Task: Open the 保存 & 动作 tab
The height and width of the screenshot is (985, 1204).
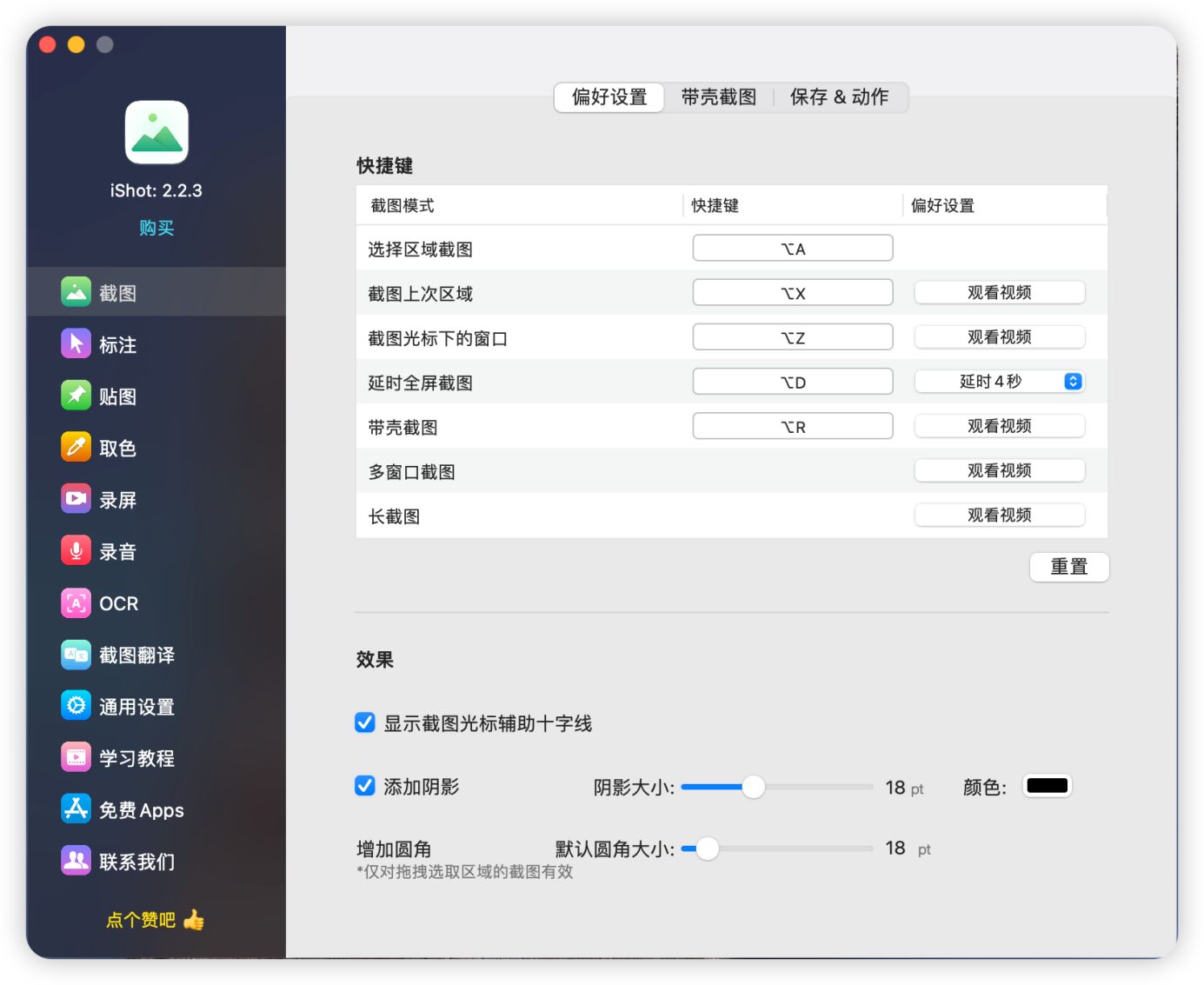Action: pos(838,97)
